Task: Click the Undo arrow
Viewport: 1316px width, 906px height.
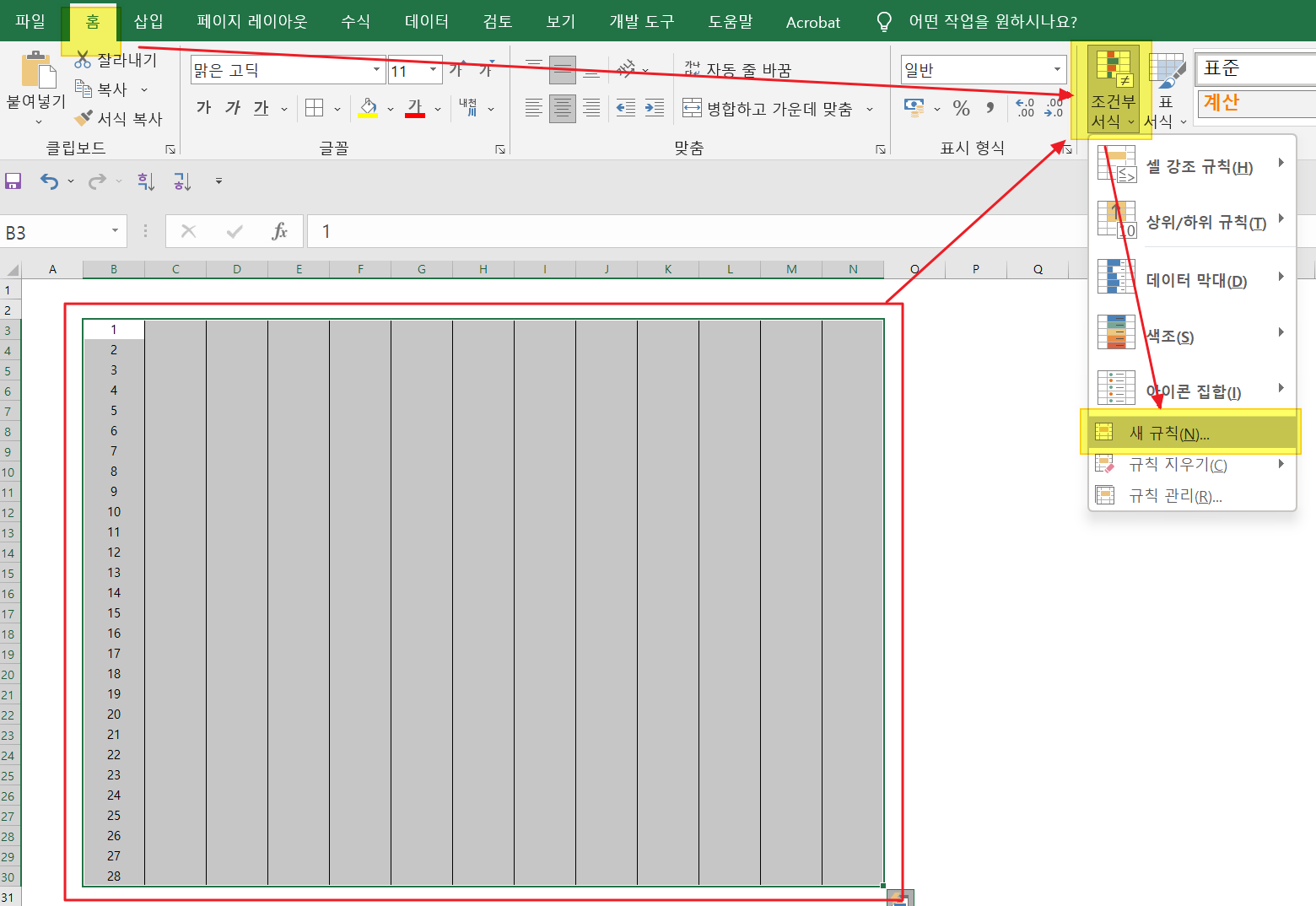Action: tap(49, 181)
